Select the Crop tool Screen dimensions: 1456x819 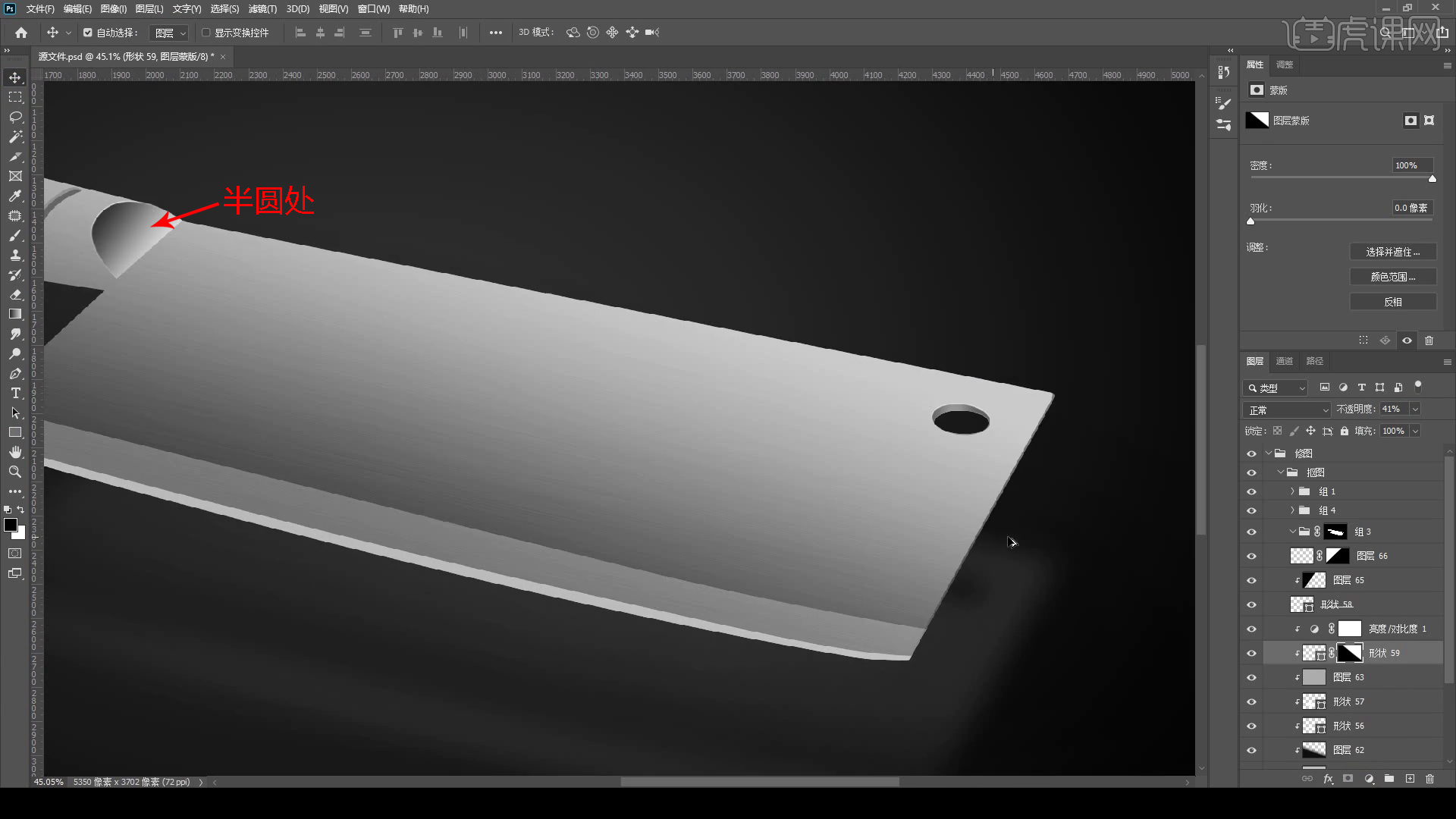tap(15, 156)
